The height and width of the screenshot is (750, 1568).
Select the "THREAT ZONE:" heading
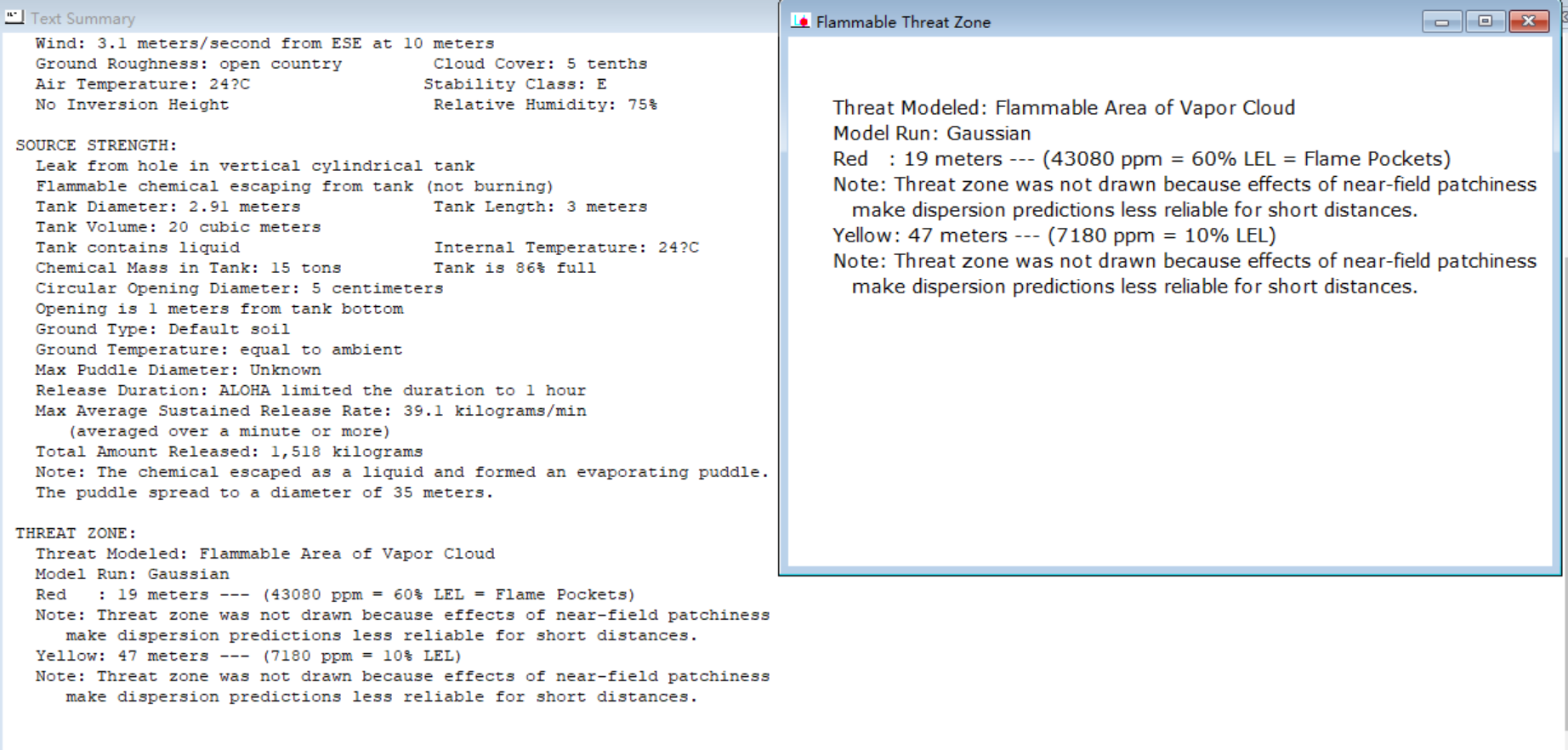(x=76, y=533)
